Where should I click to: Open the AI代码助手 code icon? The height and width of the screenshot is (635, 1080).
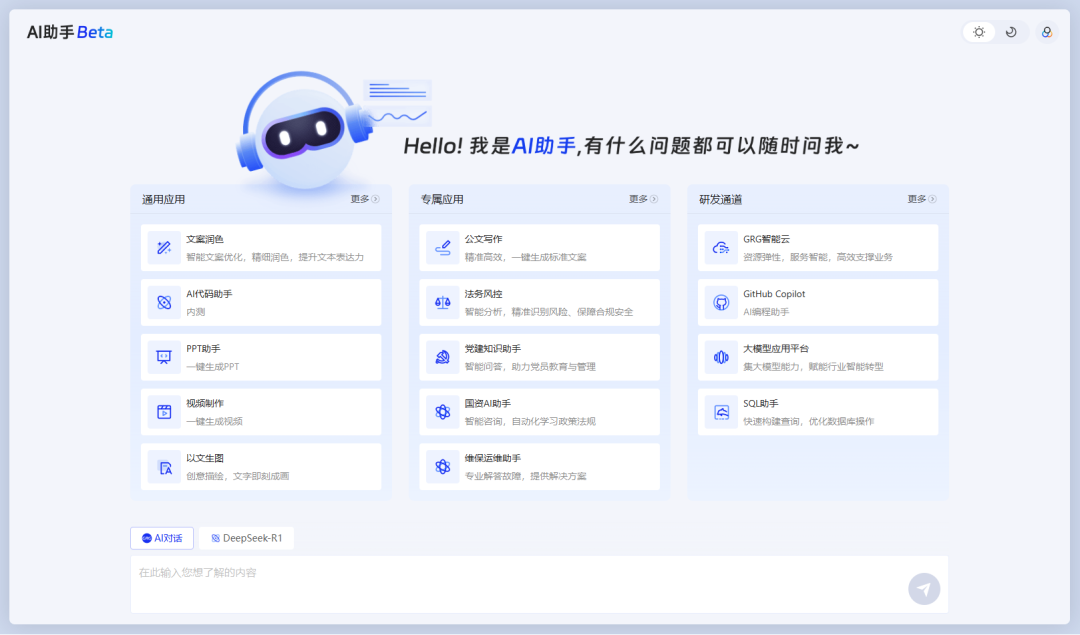coord(164,302)
